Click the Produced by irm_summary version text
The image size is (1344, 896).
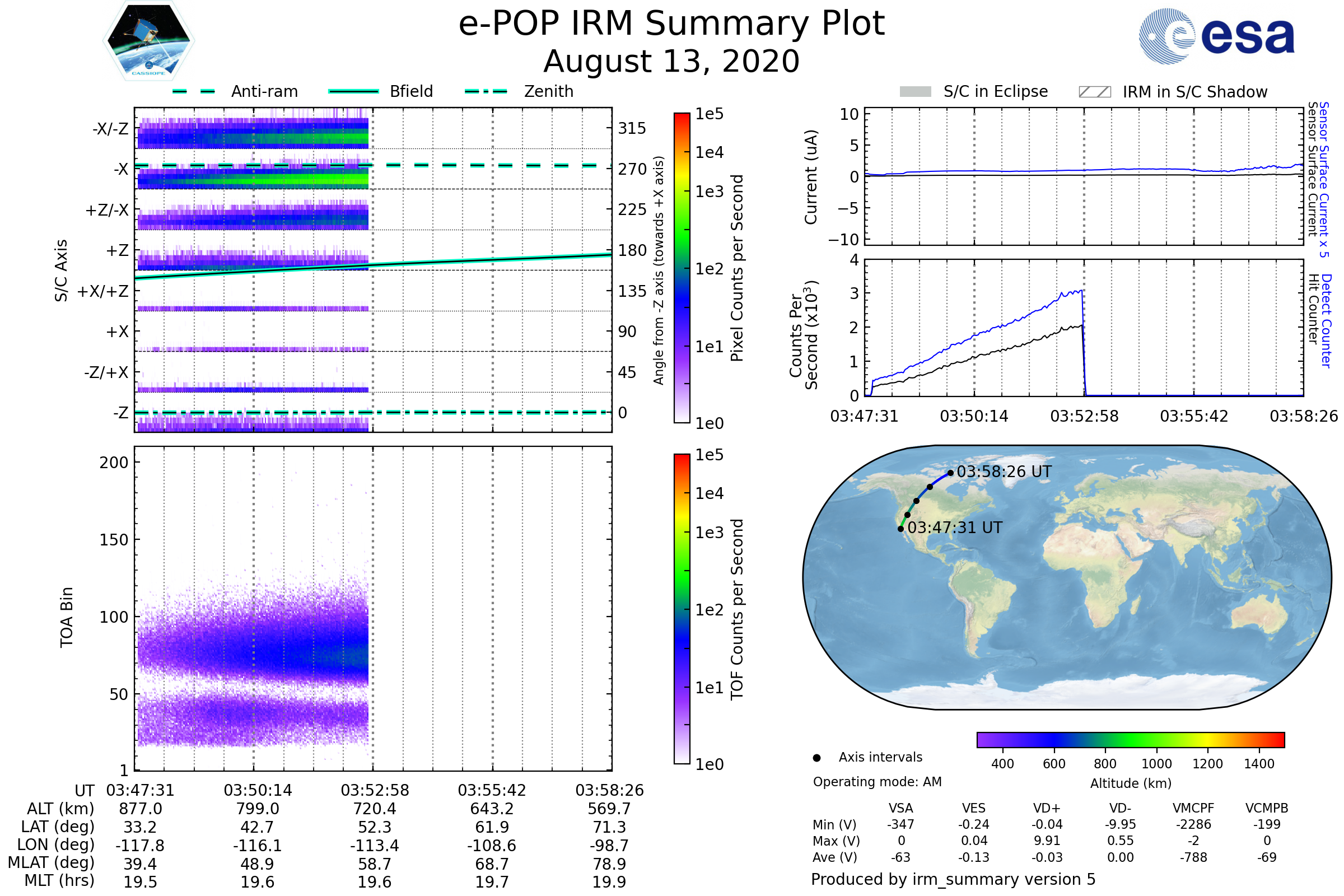point(953,879)
